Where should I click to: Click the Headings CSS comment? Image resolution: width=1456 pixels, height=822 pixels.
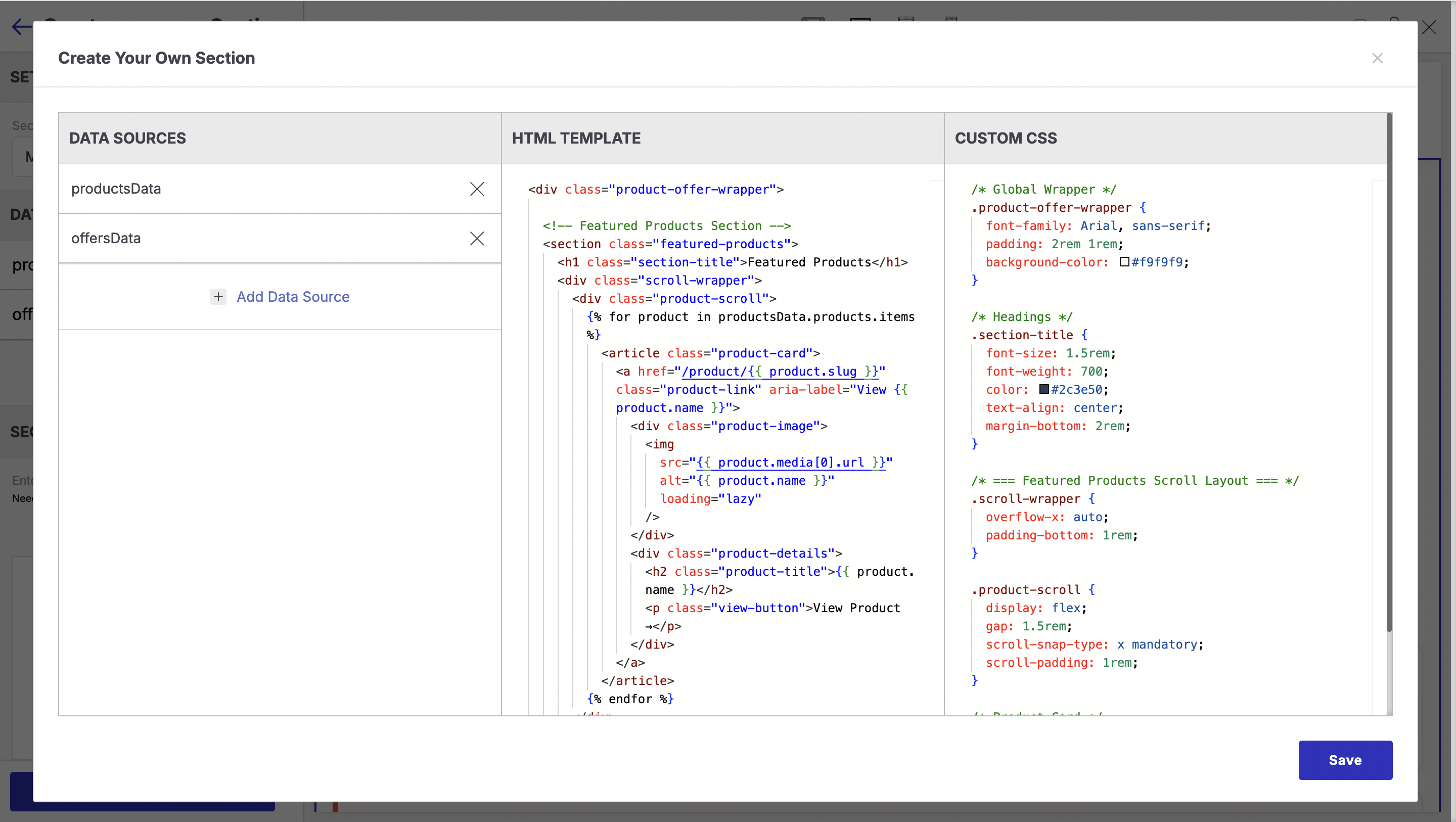click(1021, 316)
